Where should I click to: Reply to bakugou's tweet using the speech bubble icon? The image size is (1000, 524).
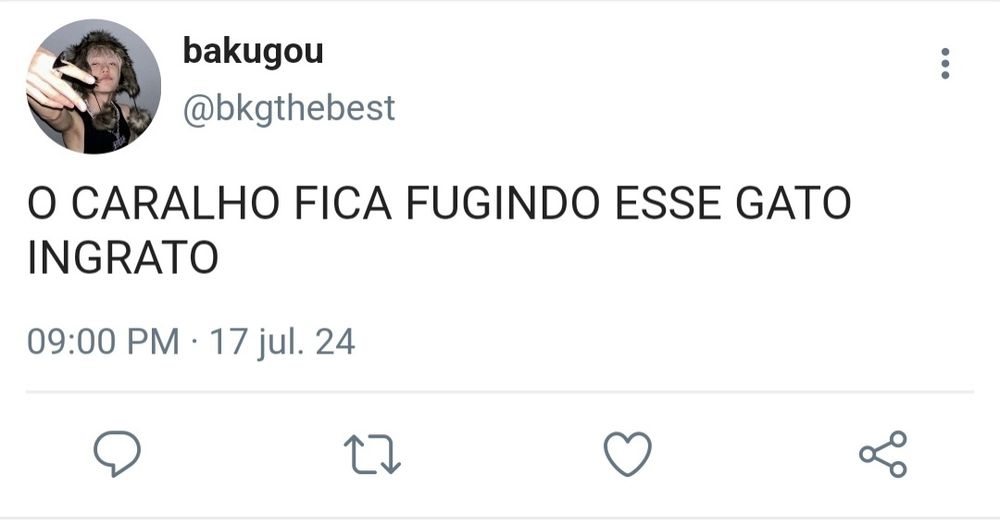click(x=117, y=453)
